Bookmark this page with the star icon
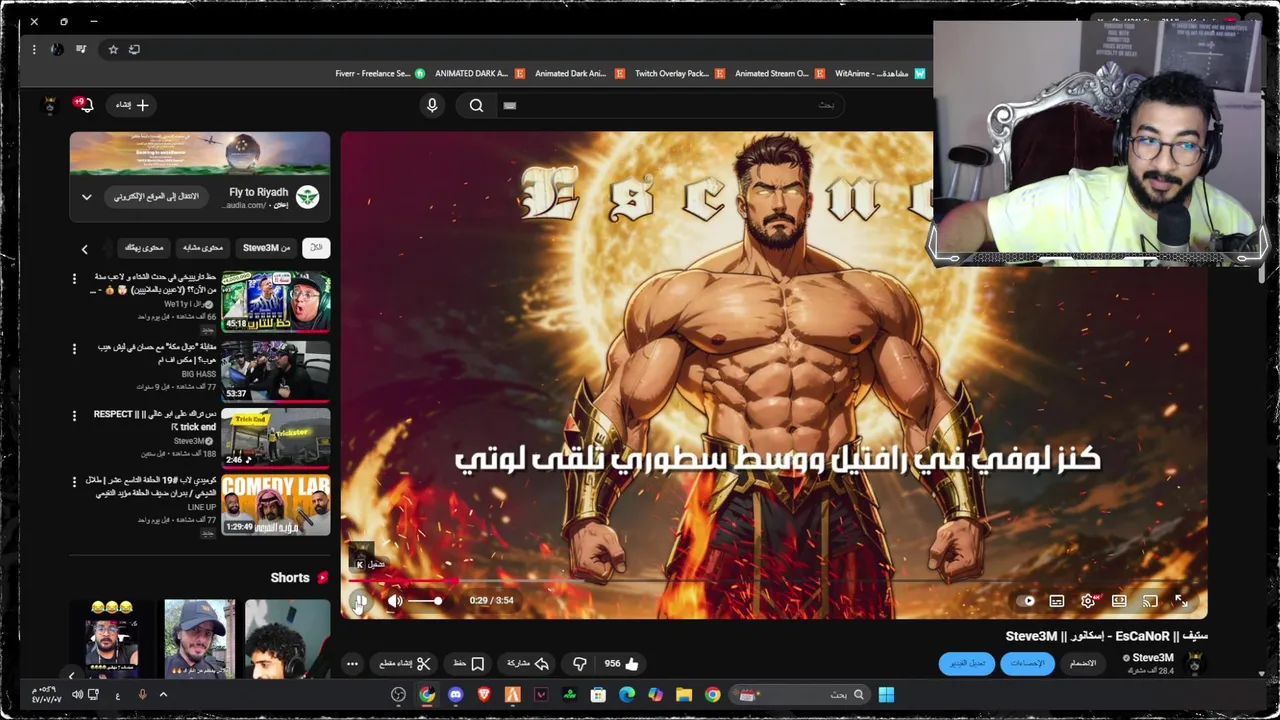 (x=113, y=49)
